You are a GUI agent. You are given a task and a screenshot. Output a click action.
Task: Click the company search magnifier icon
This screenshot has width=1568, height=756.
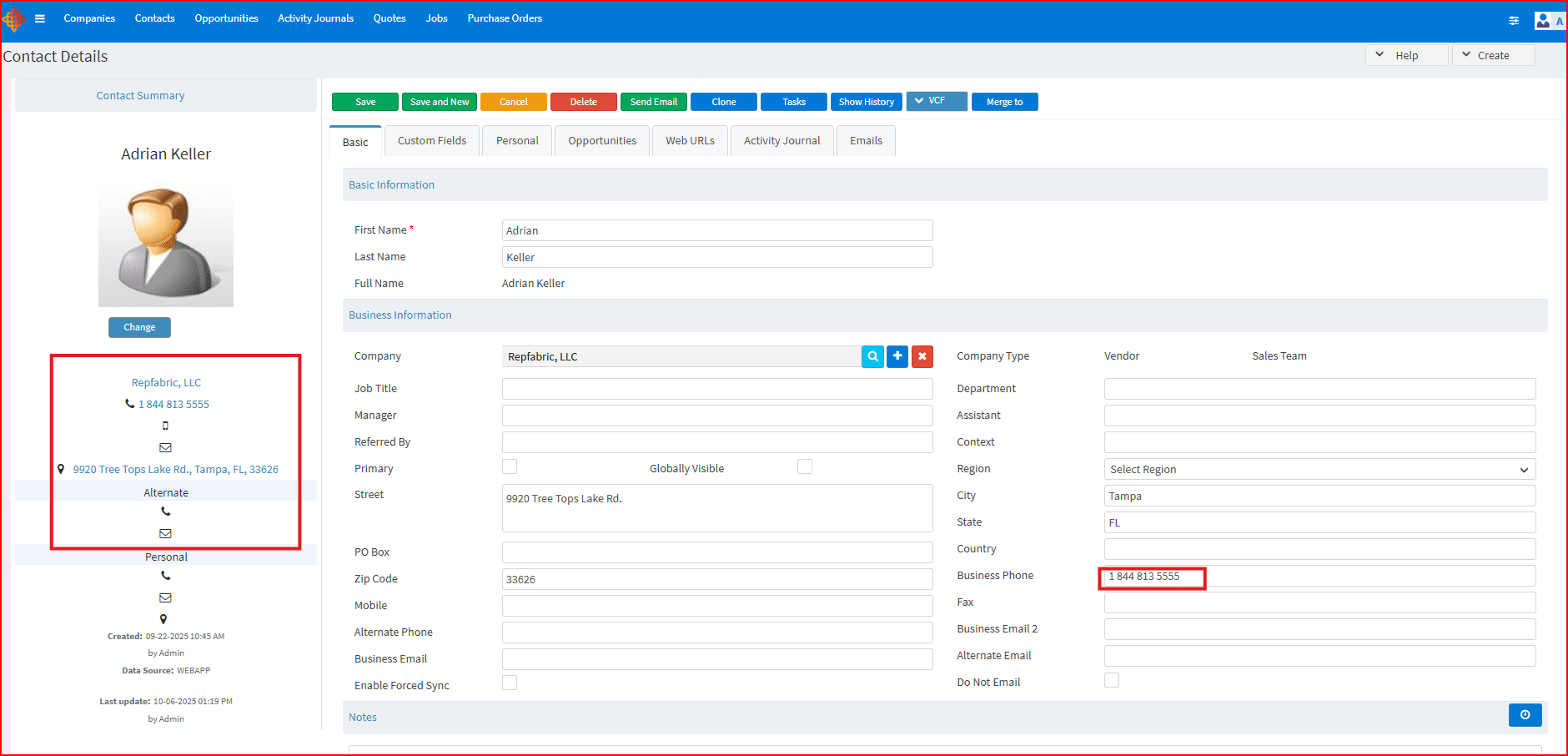point(872,356)
